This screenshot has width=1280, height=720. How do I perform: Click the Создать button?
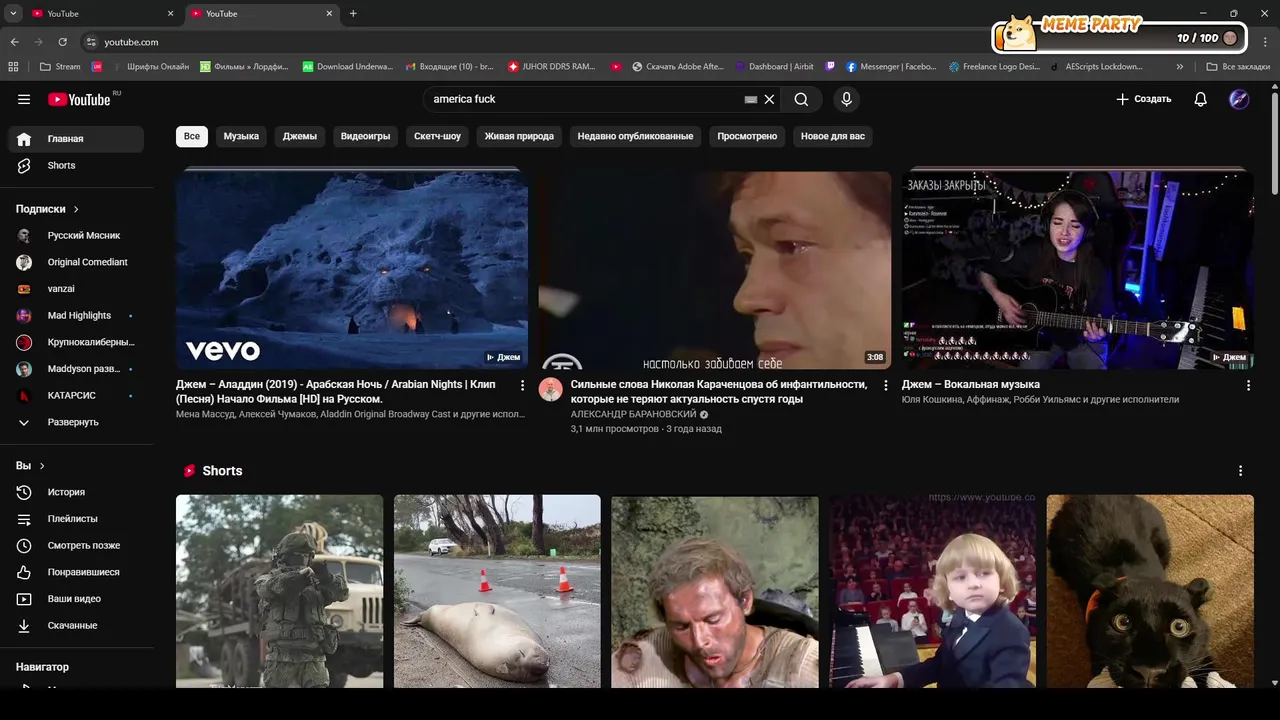1143,99
